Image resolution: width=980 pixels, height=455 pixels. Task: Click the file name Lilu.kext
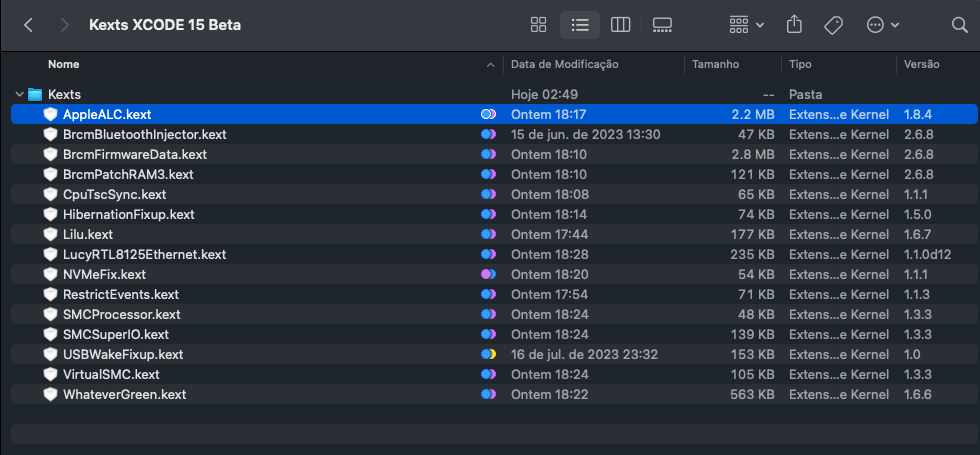[x=88, y=234]
